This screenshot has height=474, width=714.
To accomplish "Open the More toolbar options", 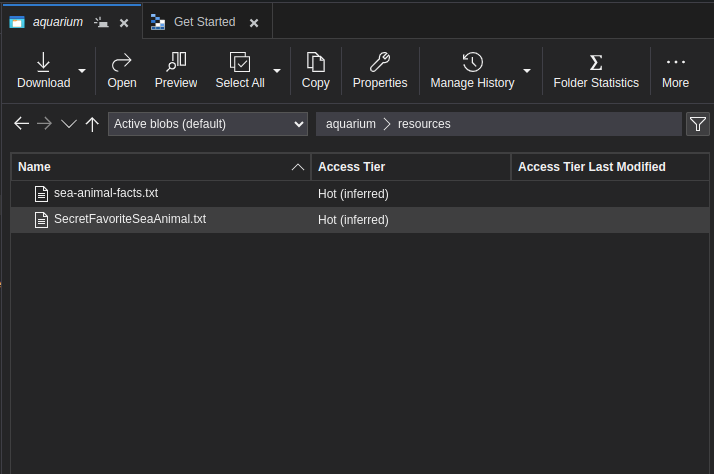I will [x=675, y=63].
